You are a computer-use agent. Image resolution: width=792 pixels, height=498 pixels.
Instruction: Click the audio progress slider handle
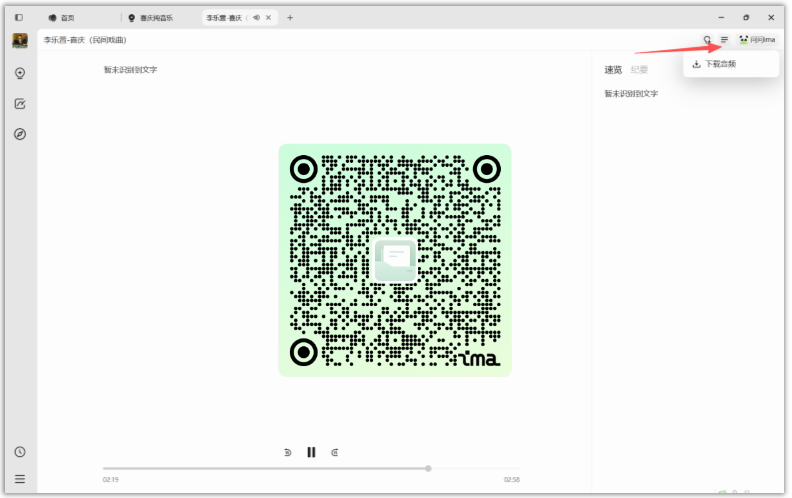click(428, 469)
